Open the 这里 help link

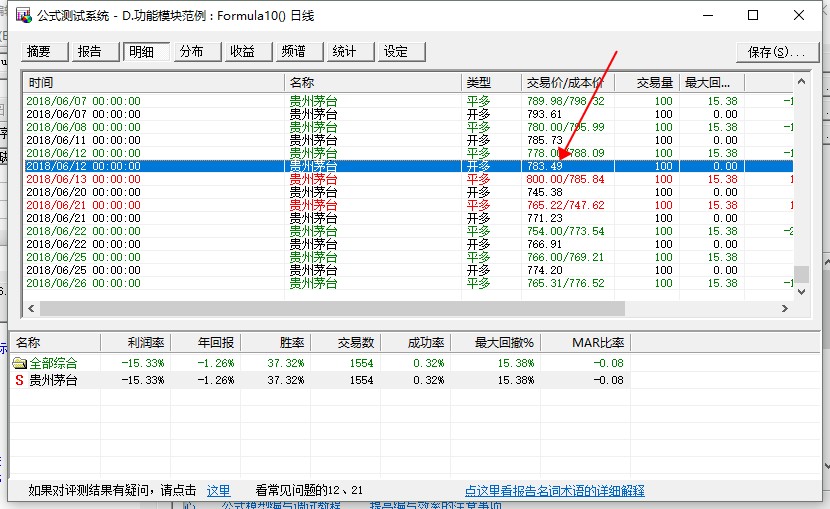tap(218, 491)
